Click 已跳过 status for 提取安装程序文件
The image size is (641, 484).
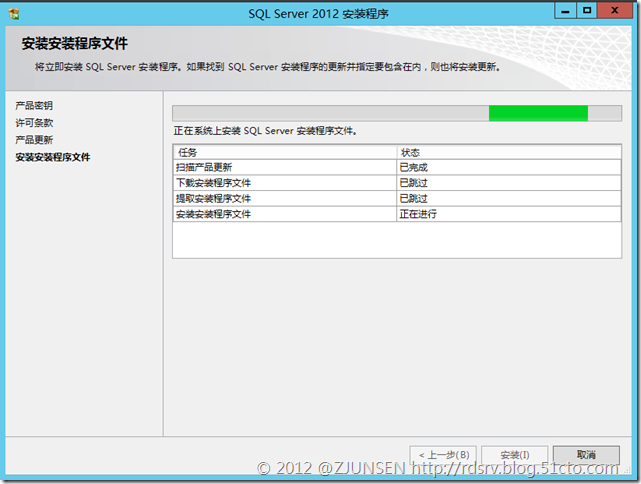pyautogui.click(x=509, y=199)
